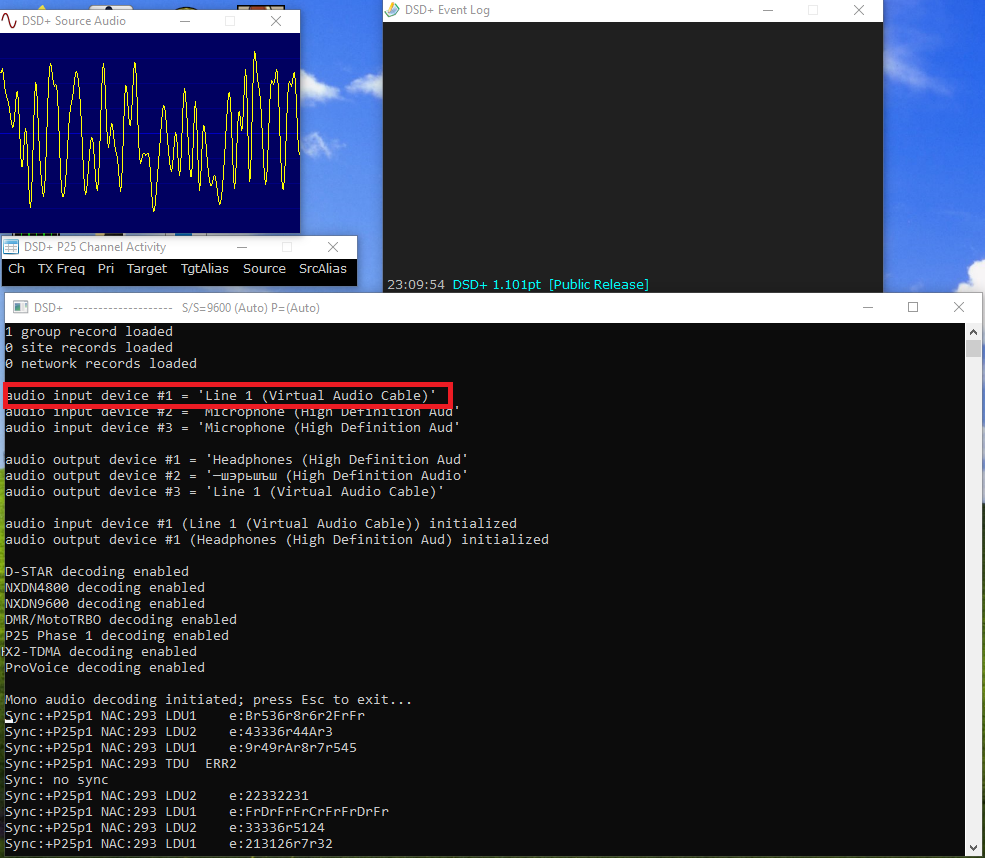Open the DSD+ console window system menu icon
The height and width of the screenshot is (858, 985).
pyautogui.click(x=19, y=308)
